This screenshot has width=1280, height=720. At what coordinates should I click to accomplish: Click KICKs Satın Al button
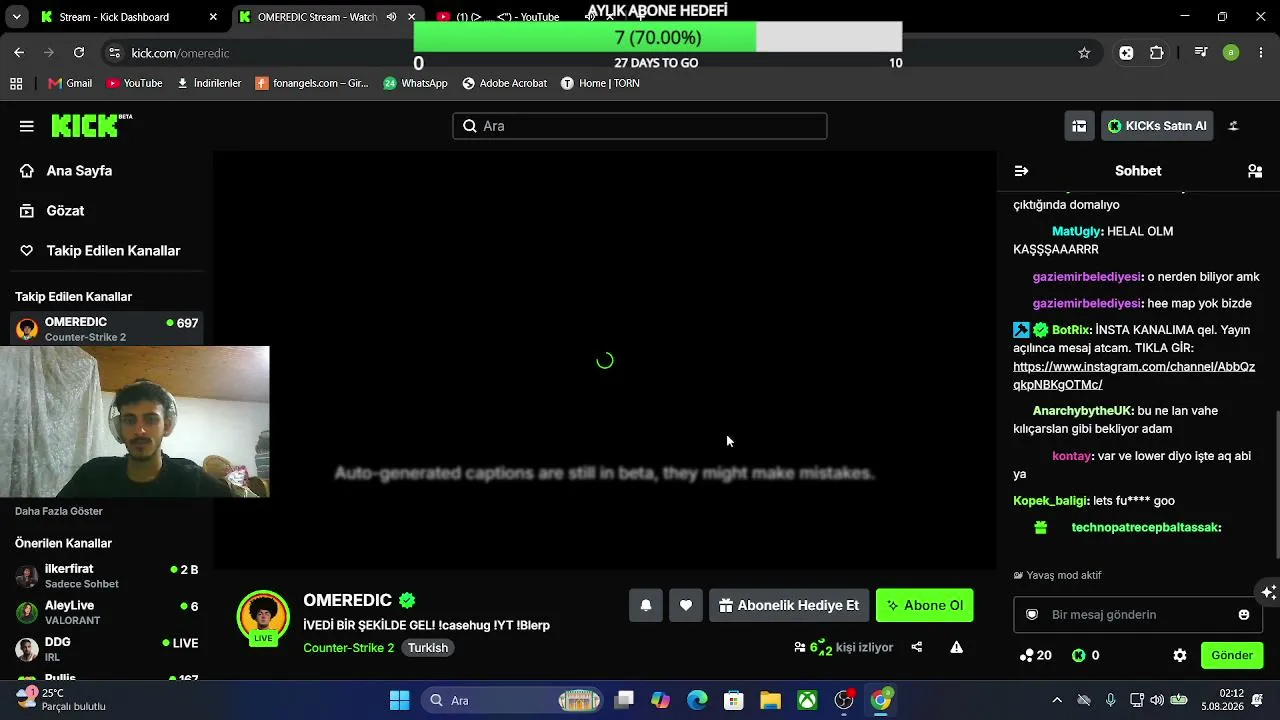[1158, 126]
